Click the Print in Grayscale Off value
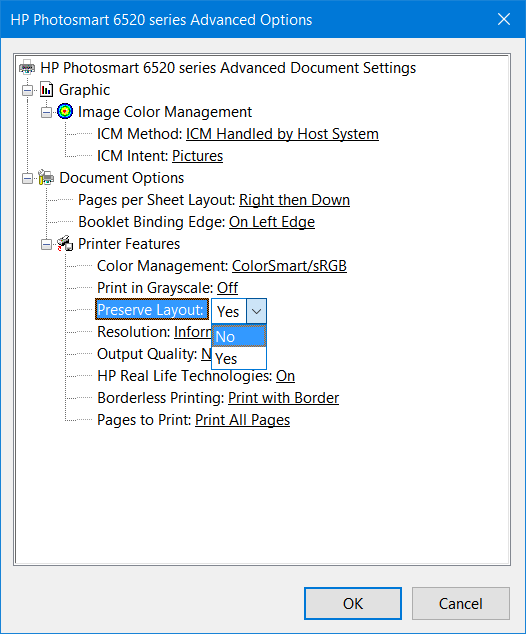The image size is (526, 634). click(227, 287)
